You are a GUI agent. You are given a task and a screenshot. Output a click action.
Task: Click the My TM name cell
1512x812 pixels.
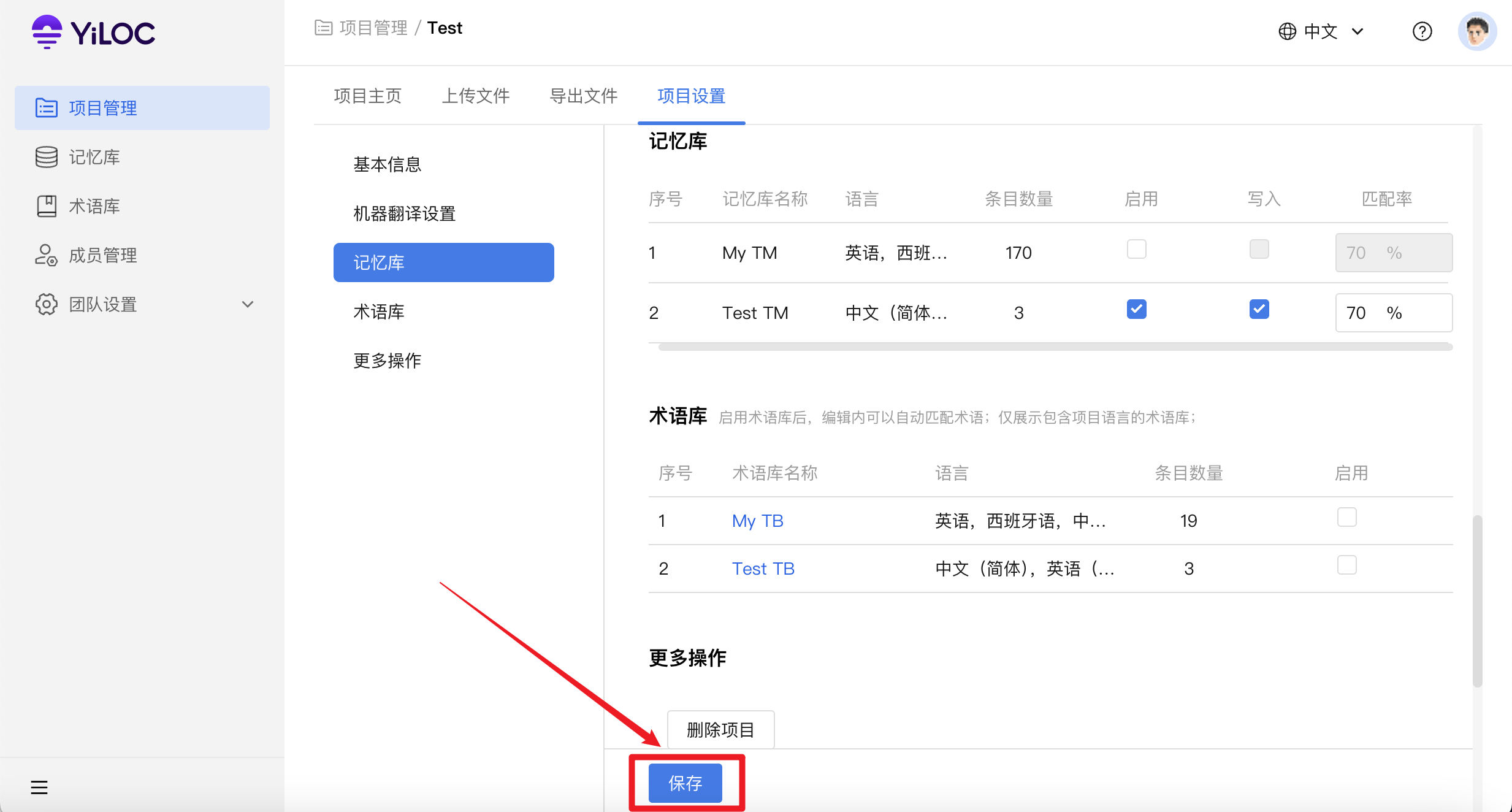point(750,253)
